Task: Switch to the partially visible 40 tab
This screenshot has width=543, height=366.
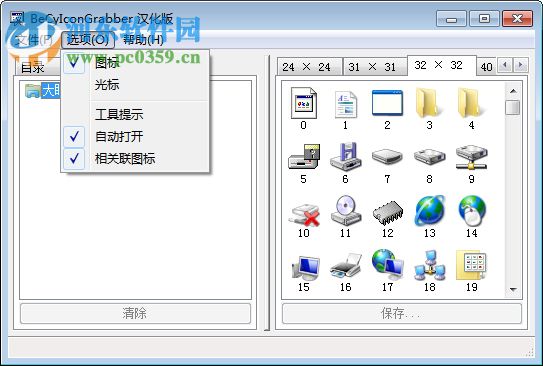Action: pyautogui.click(x=487, y=67)
